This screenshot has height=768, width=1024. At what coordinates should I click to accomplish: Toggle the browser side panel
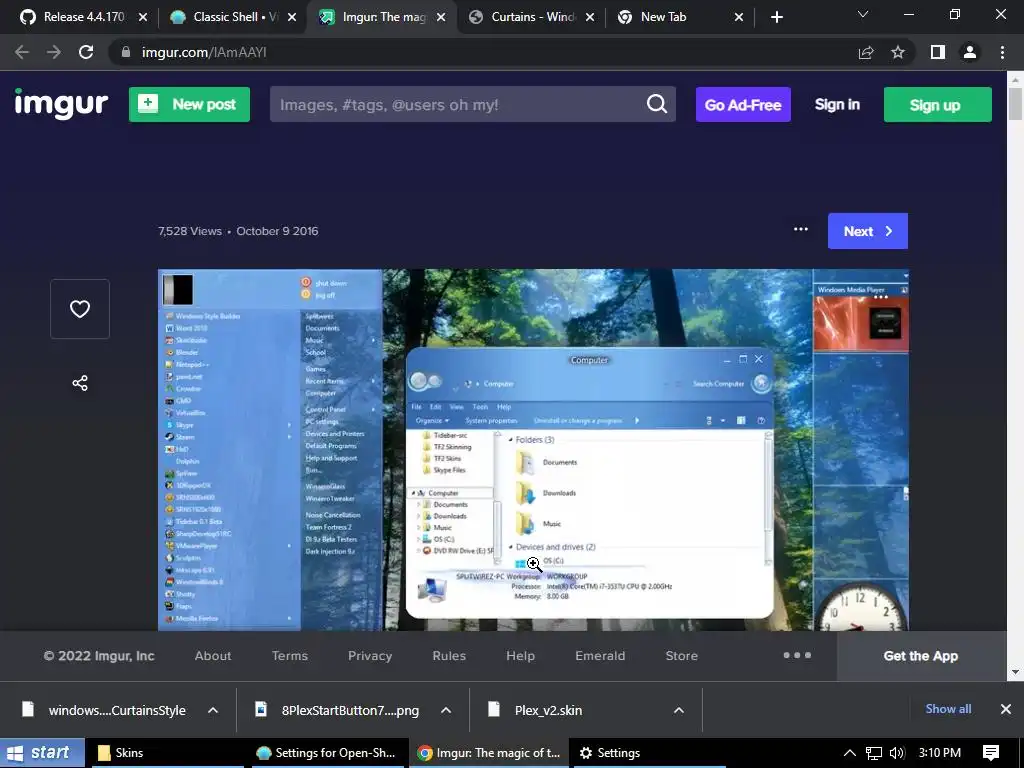coord(938,52)
